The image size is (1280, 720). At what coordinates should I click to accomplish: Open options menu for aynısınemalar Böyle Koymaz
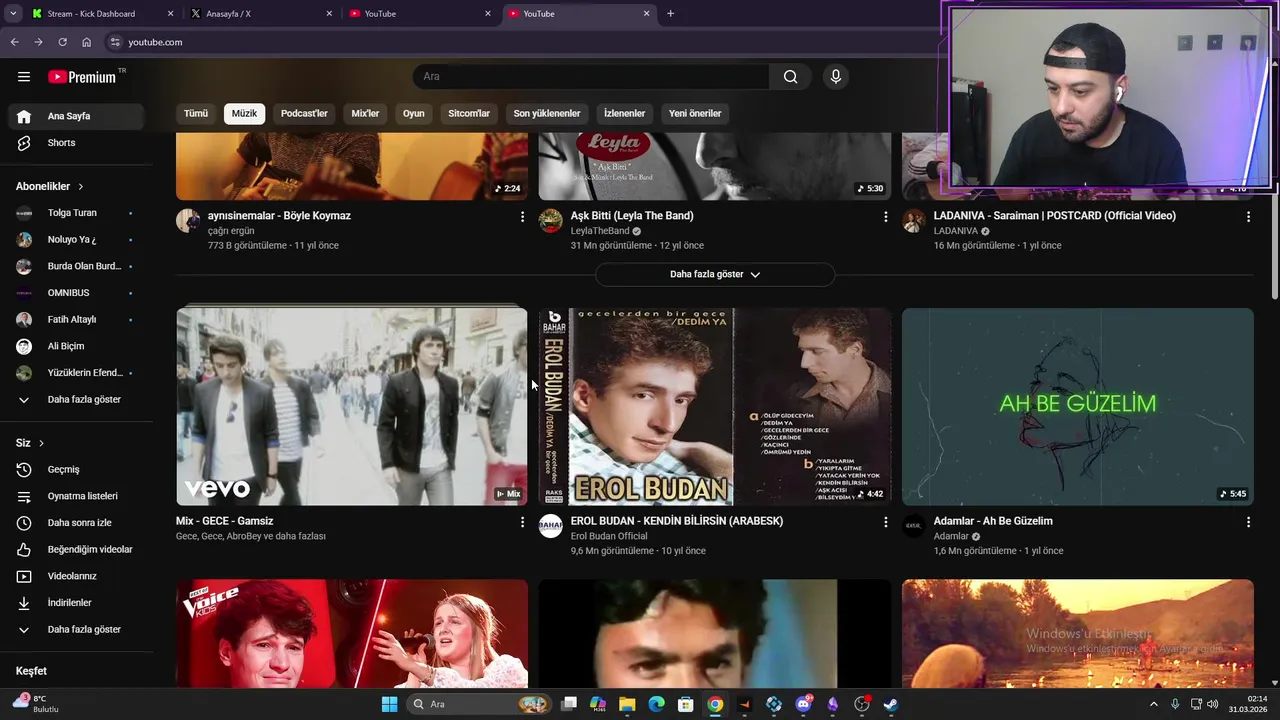[522, 216]
